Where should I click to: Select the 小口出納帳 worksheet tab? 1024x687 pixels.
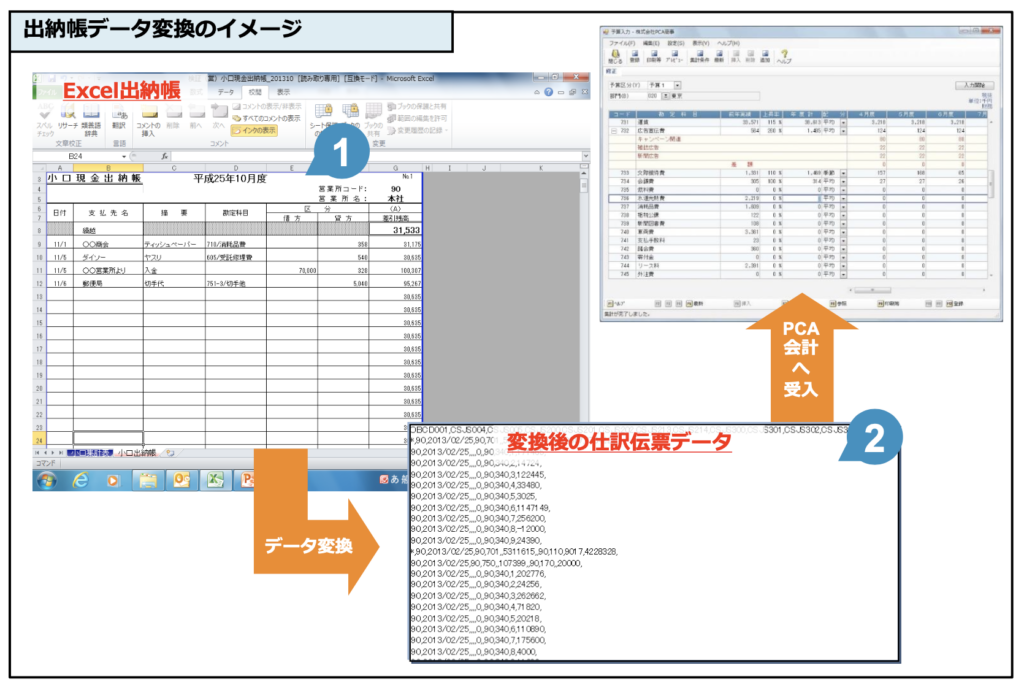(x=139, y=452)
